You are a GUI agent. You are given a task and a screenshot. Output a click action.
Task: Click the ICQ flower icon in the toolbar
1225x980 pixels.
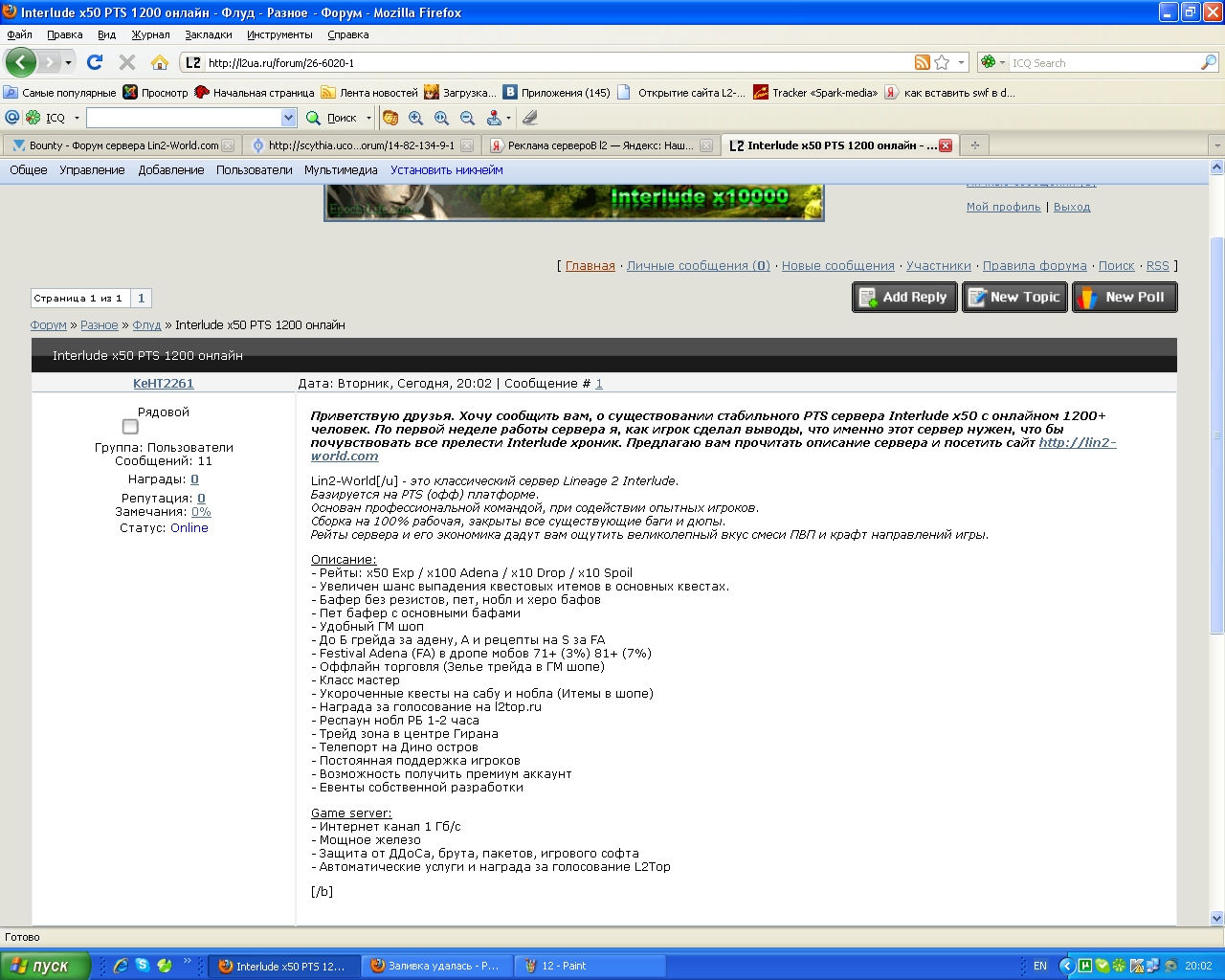click(33, 117)
